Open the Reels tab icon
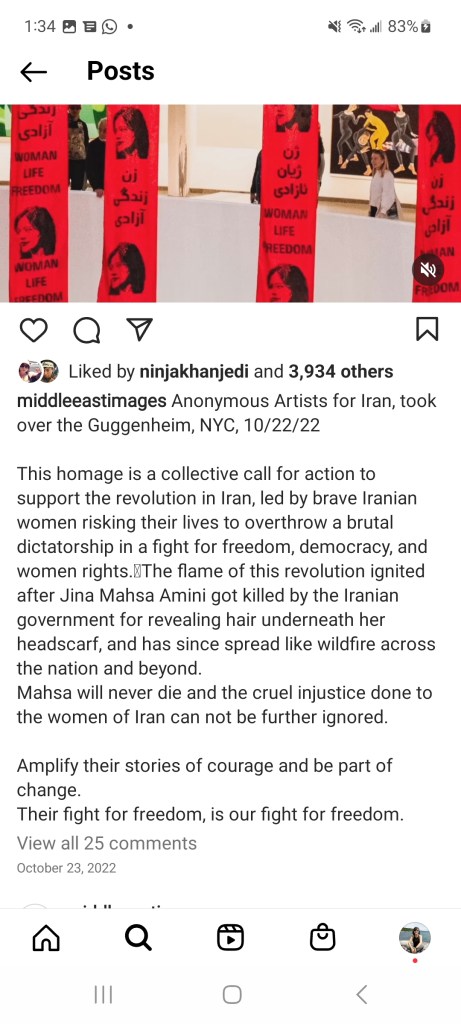Viewport: 461px width, 1024px height. coord(230,938)
